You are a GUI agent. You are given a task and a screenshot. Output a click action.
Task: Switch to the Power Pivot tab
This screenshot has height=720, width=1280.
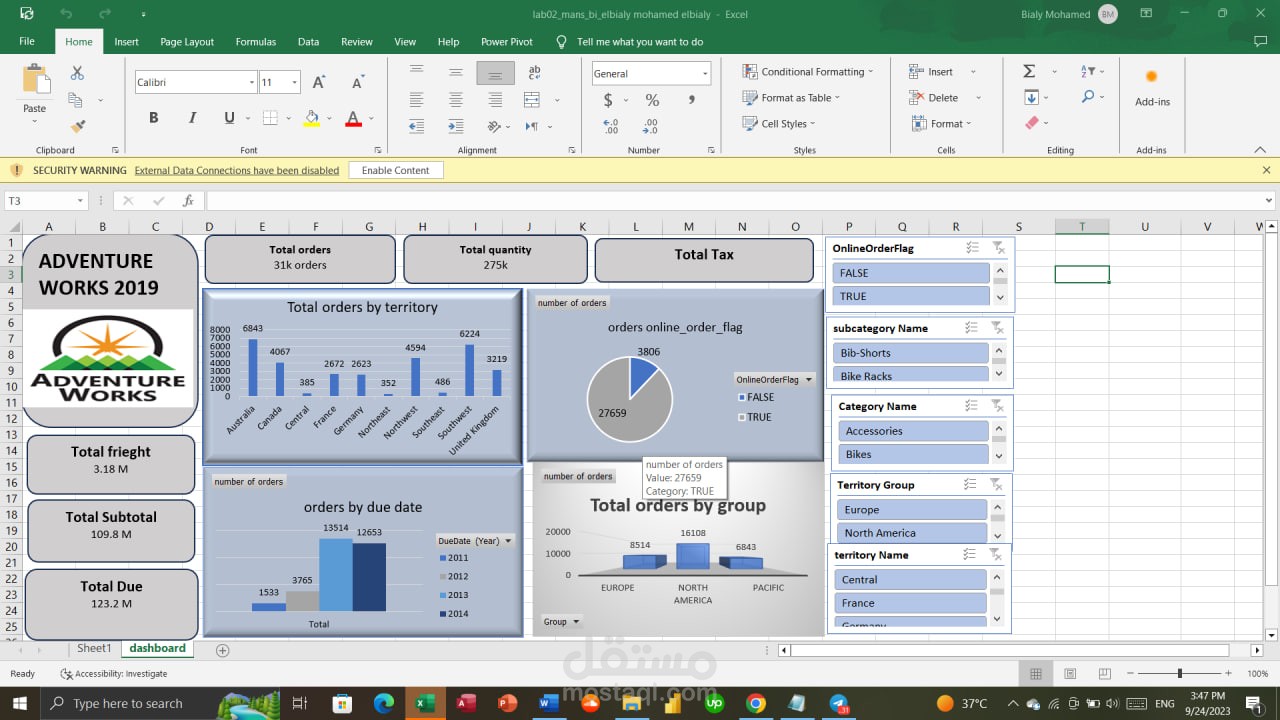pyautogui.click(x=507, y=42)
